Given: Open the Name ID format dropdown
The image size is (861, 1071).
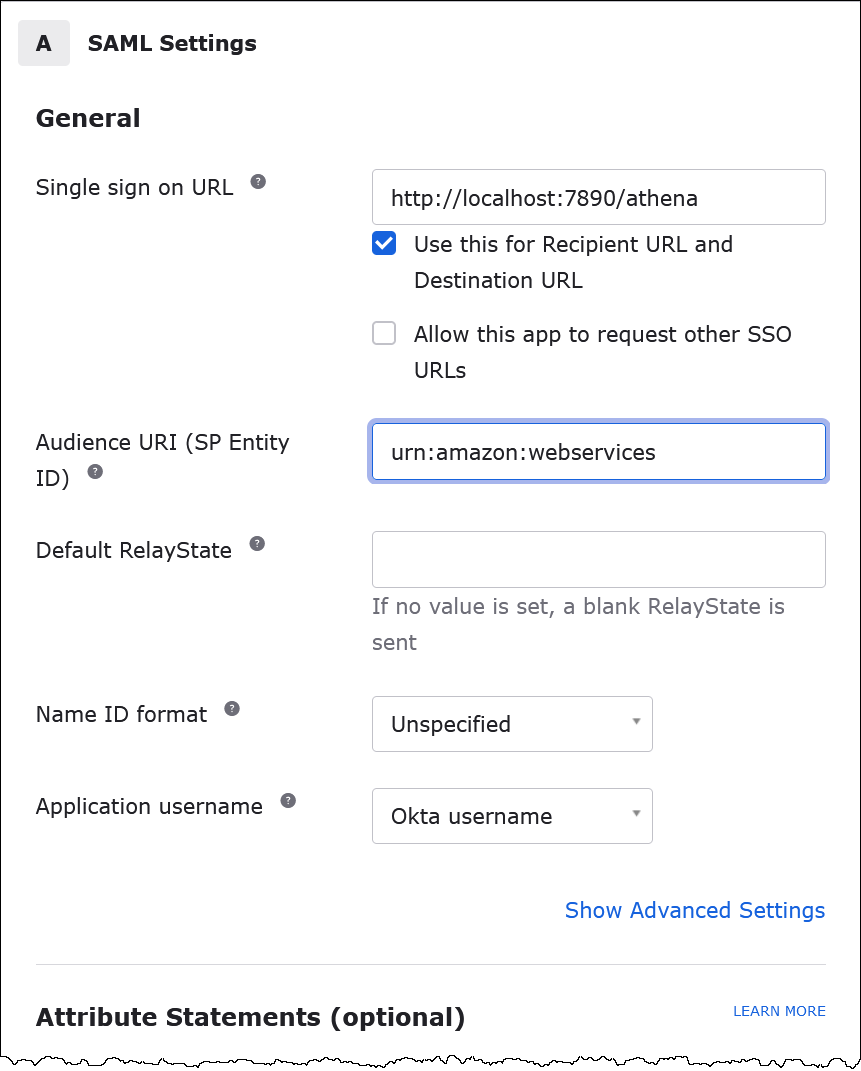Looking at the screenshot, I should click(512, 723).
